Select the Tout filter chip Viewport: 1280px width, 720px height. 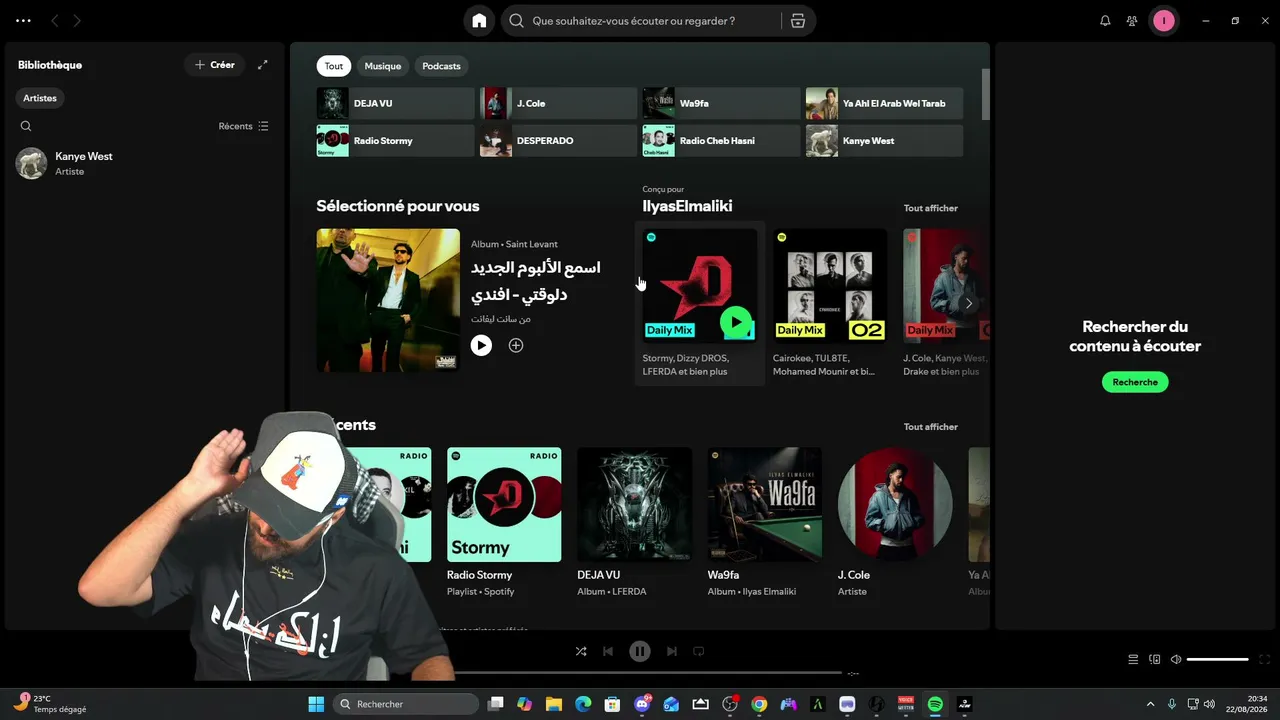pyautogui.click(x=334, y=66)
